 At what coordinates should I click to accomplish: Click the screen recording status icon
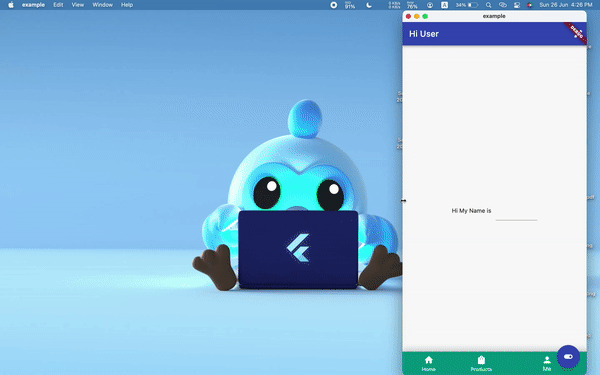tap(334, 5)
